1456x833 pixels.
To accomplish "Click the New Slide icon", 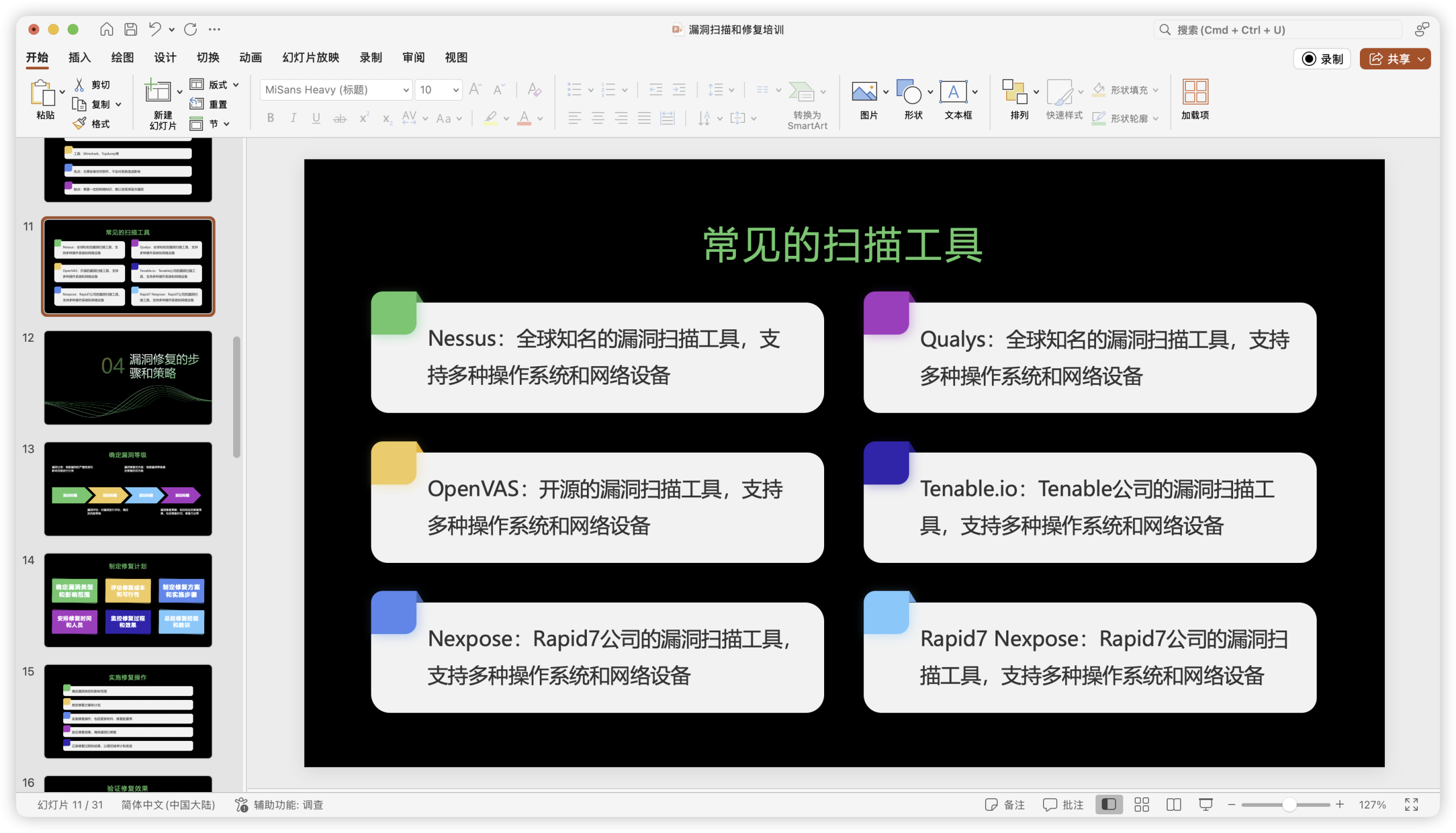I will click(158, 92).
